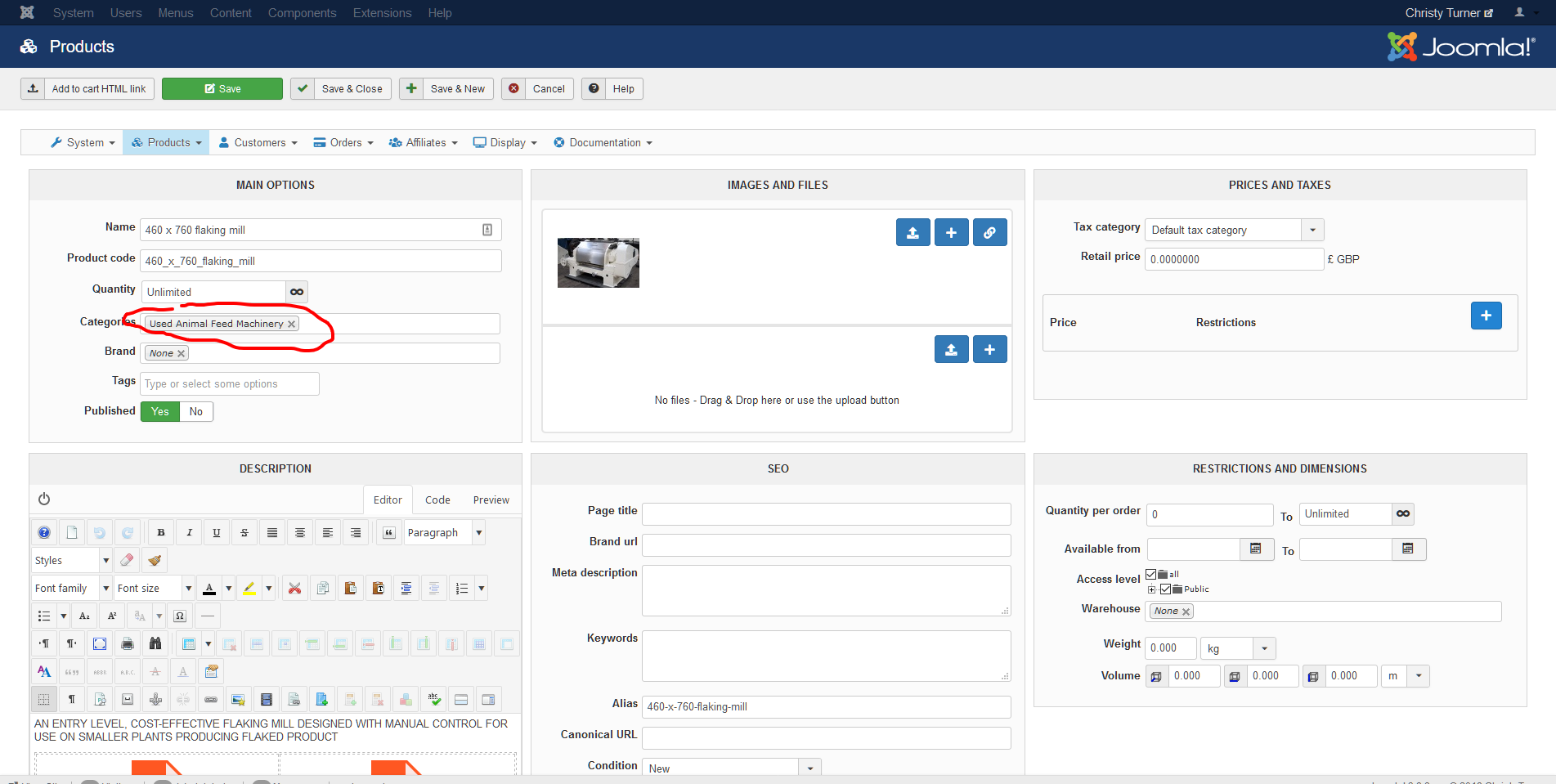Image resolution: width=1556 pixels, height=784 pixels.
Task: Open the Paragraph format dropdown
Action: tap(445, 533)
